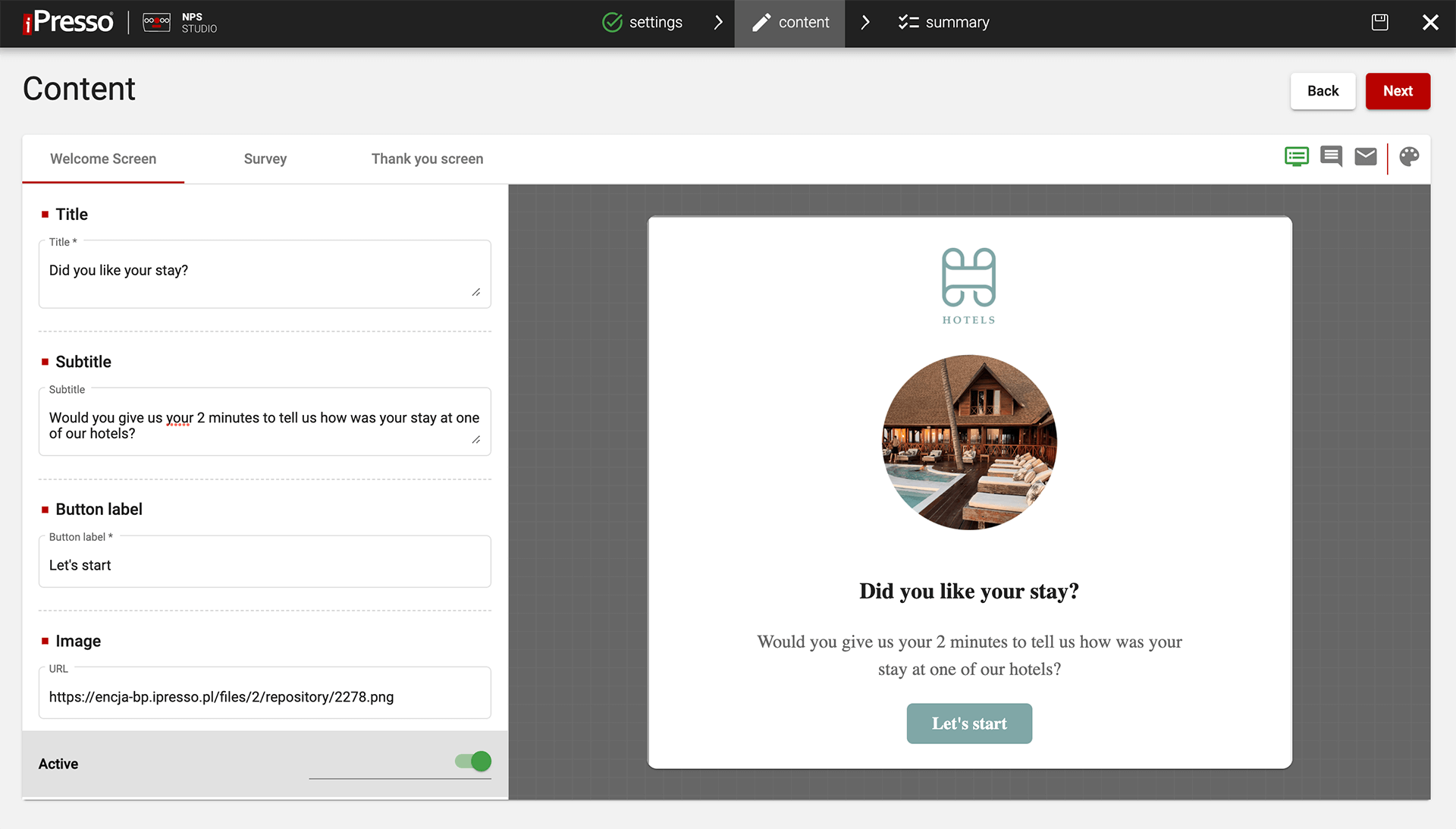Switch to the Survey tab
Image resolution: width=1456 pixels, height=829 pixels.
(265, 159)
